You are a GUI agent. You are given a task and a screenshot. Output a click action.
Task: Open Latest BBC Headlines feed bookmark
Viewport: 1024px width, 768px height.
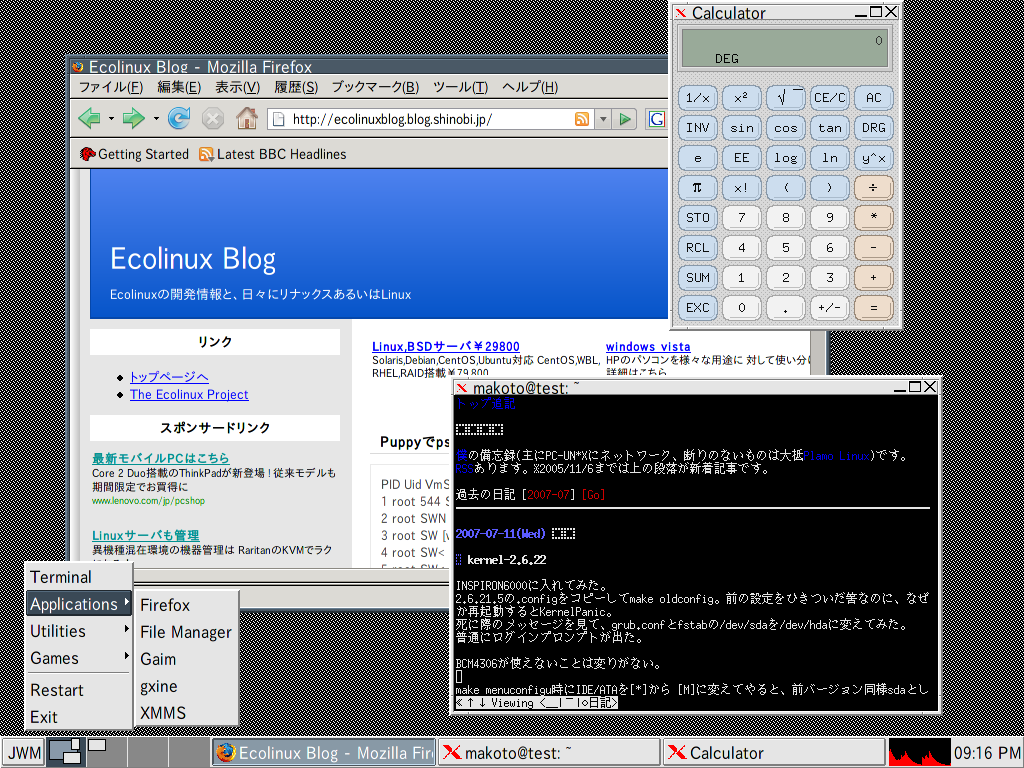(x=272, y=154)
